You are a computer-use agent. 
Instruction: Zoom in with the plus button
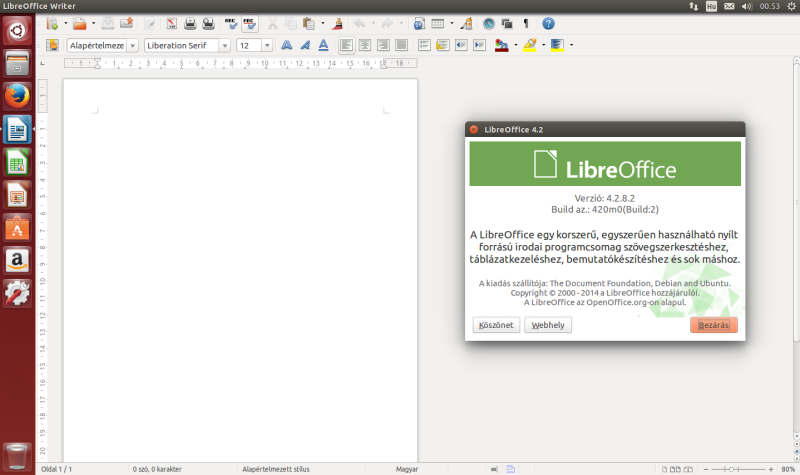click(770, 469)
